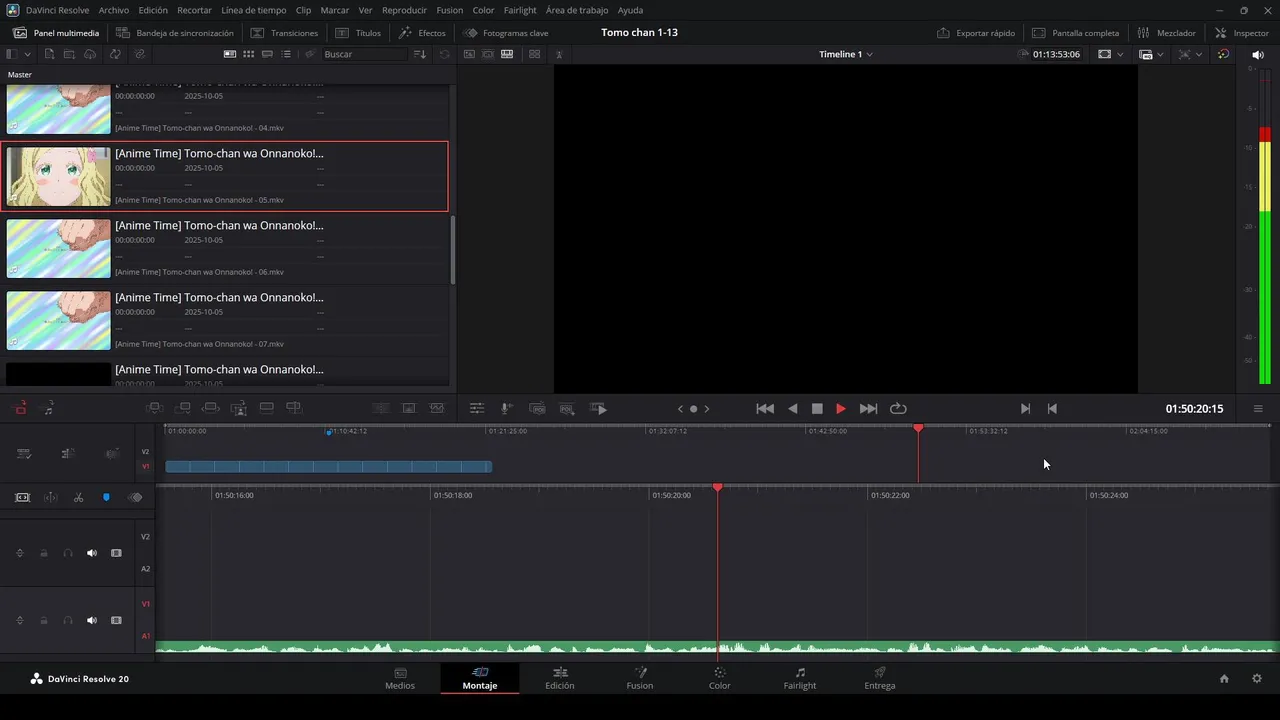Open the timeline tools sliders icon

[477, 408]
